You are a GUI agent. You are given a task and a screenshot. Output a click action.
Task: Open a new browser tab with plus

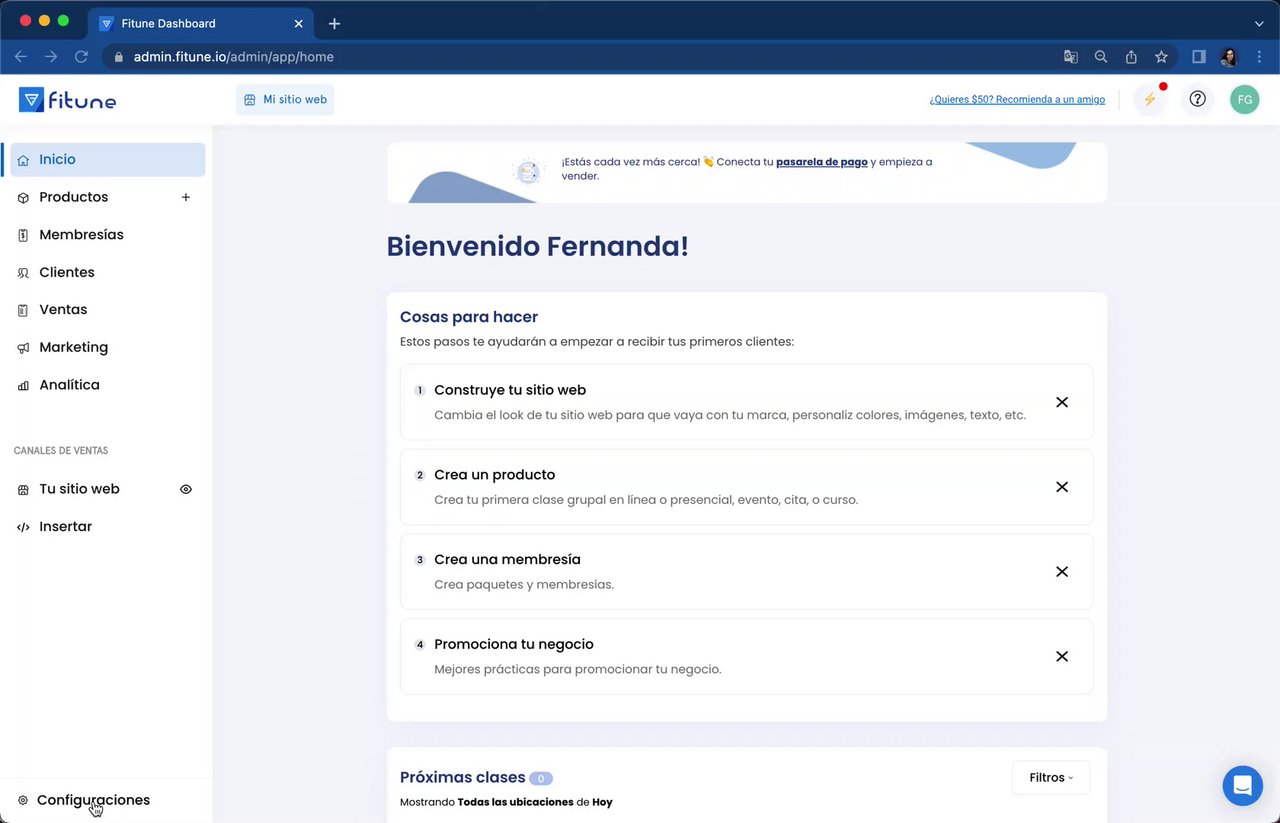click(x=334, y=23)
